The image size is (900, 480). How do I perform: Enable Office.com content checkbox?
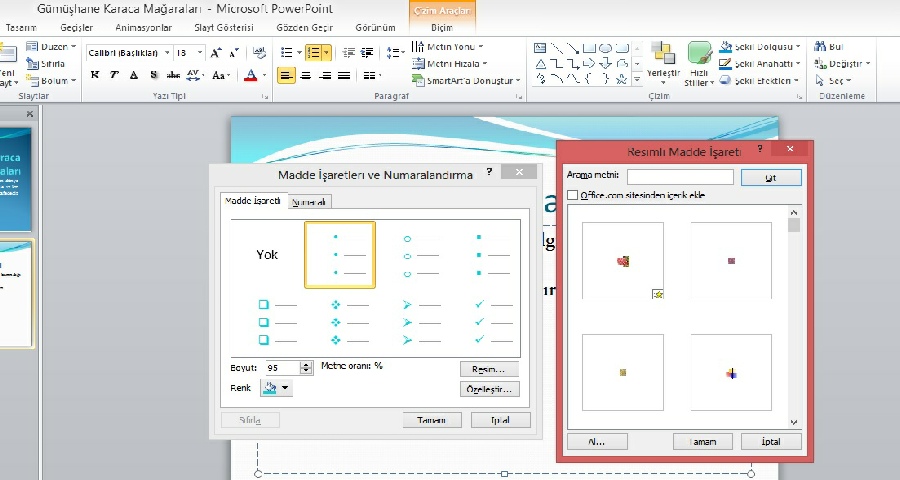(572, 195)
